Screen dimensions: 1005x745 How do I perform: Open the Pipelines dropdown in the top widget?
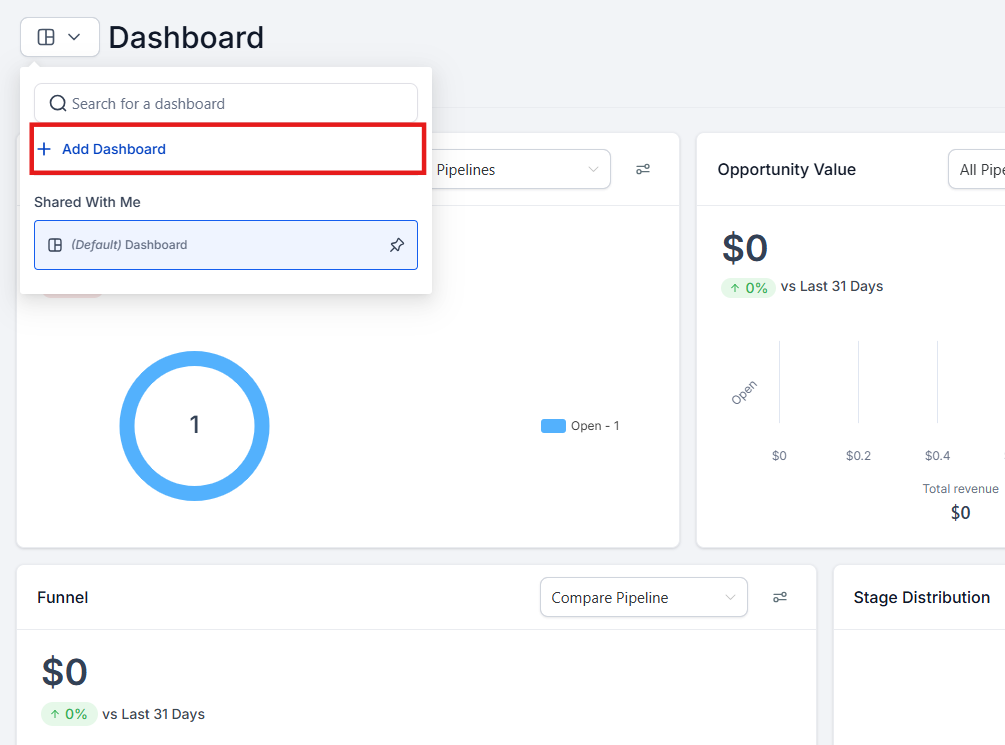520,170
